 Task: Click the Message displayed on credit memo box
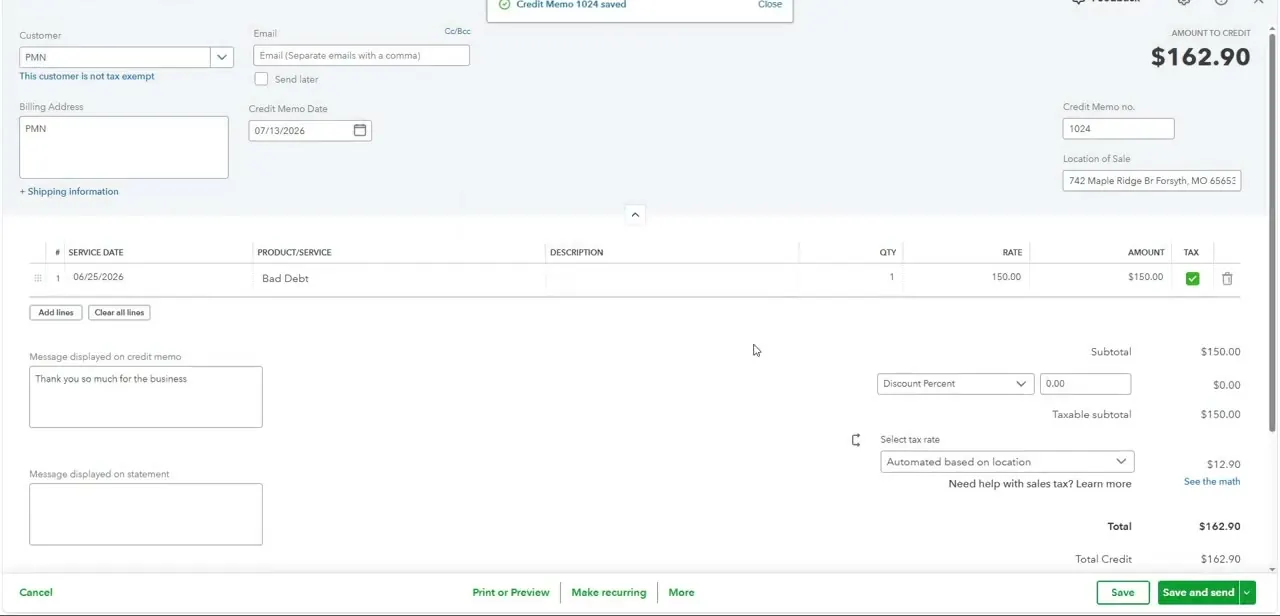tap(146, 397)
